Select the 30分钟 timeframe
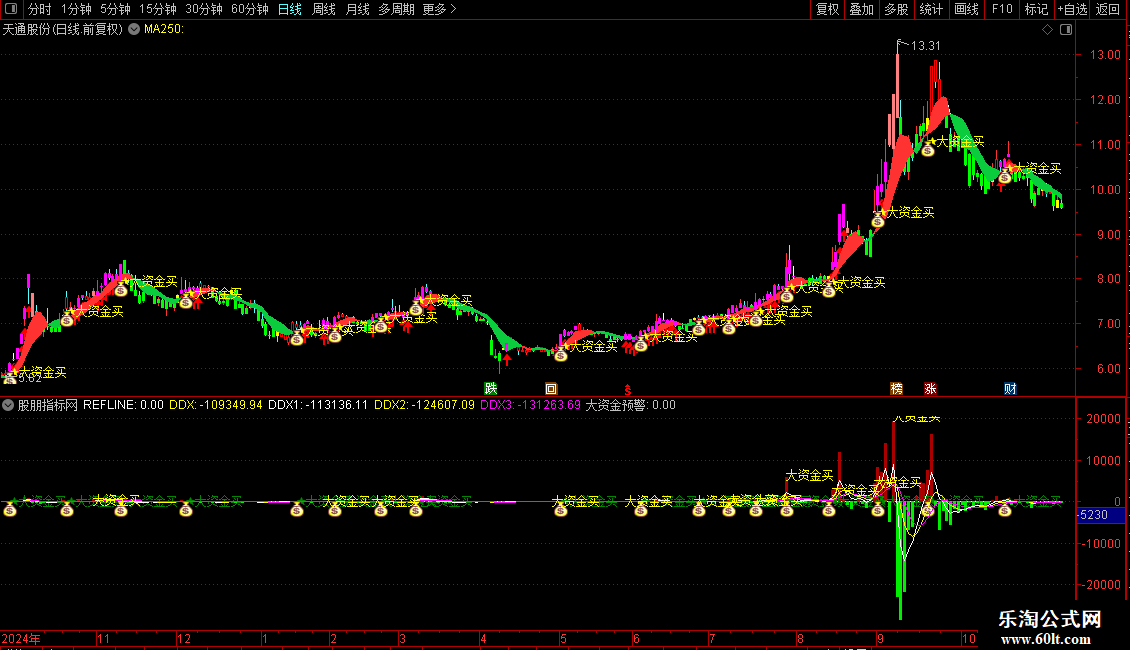 click(203, 9)
